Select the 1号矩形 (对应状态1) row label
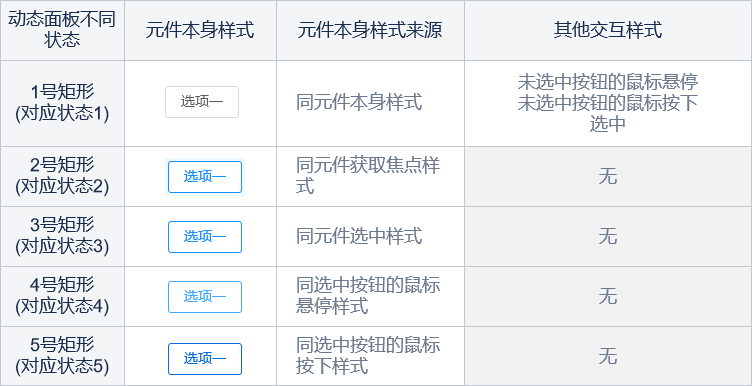Viewport: 752px width, 386px height. pos(62,103)
